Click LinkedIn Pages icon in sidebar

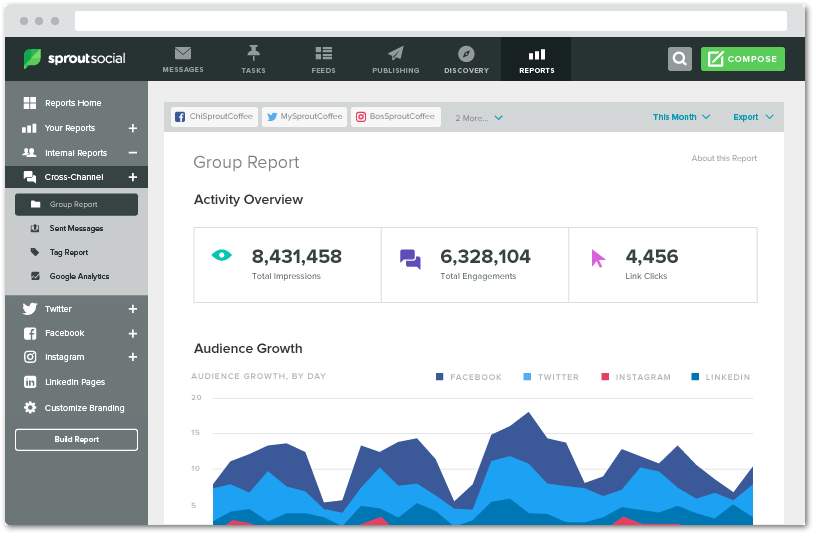click(x=30, y=382)
